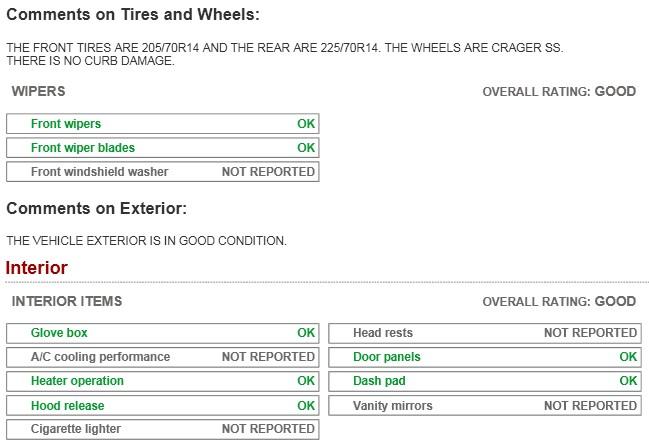Select Front windshield washer row
The image size is (649, 444).
point(163,172)
